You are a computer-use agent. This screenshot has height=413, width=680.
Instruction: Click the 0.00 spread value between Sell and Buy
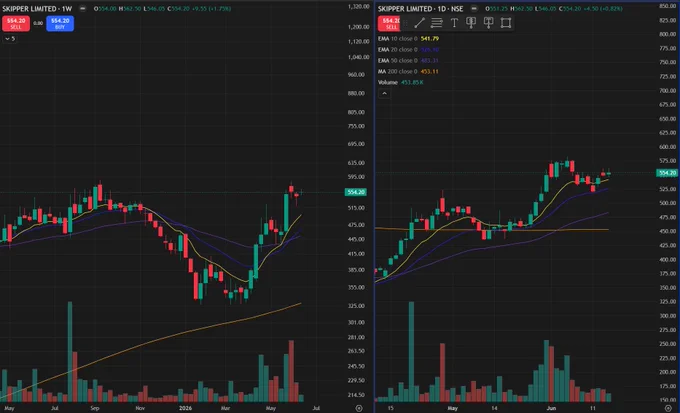pos(38,23)
